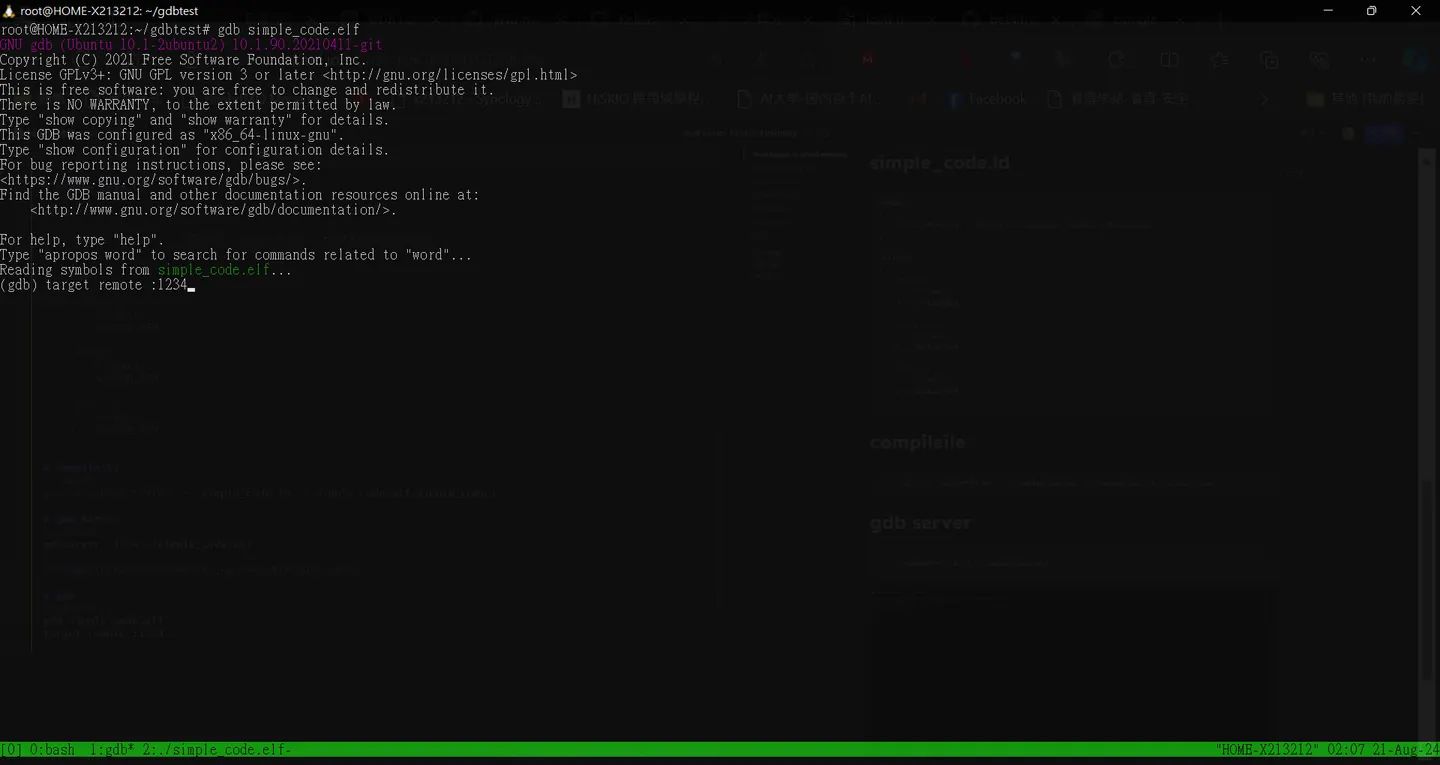Minimize the gdbtest terminal window

point(1328,11)
